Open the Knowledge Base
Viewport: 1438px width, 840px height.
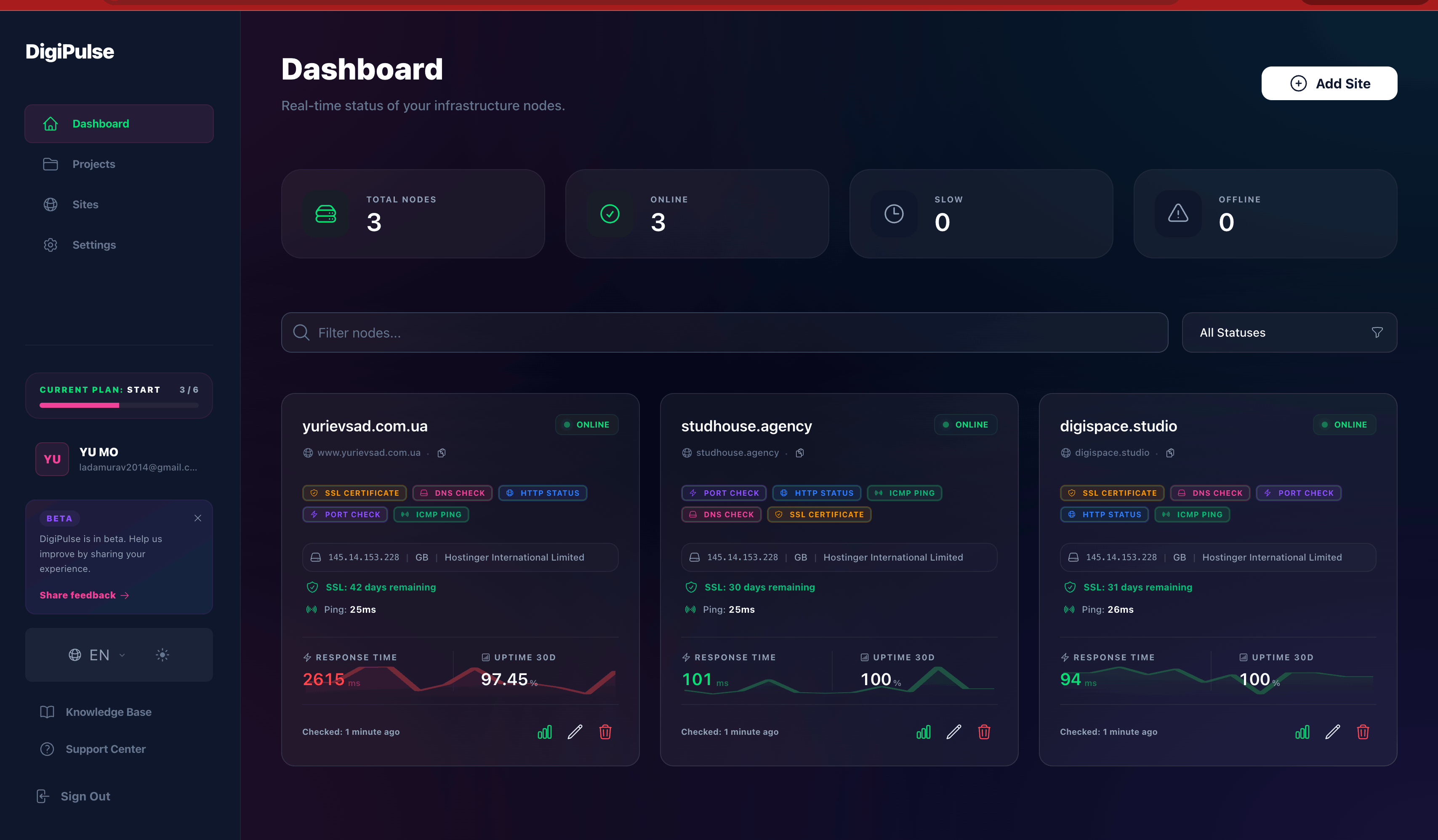(96, 712)
